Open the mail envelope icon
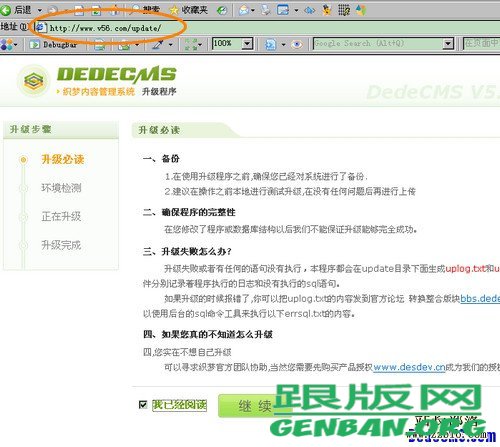 pyautogui.click(x=244, y=10)
